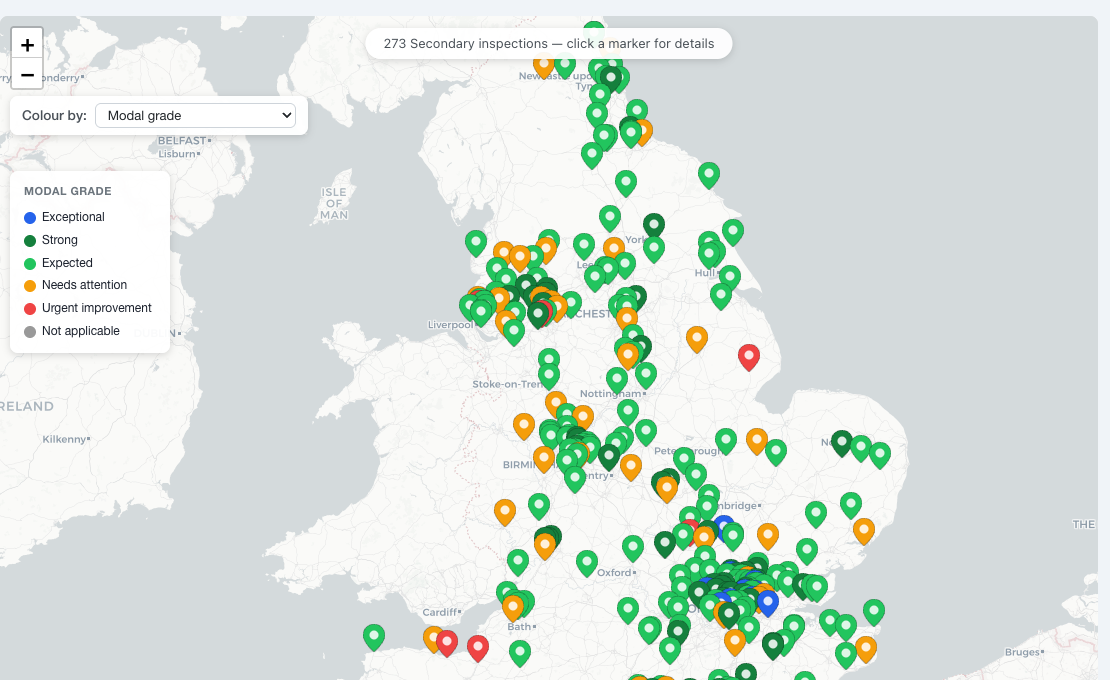Zoom out of the map
The height and width of the screenshot is (680, 1110).
point(27,74)
